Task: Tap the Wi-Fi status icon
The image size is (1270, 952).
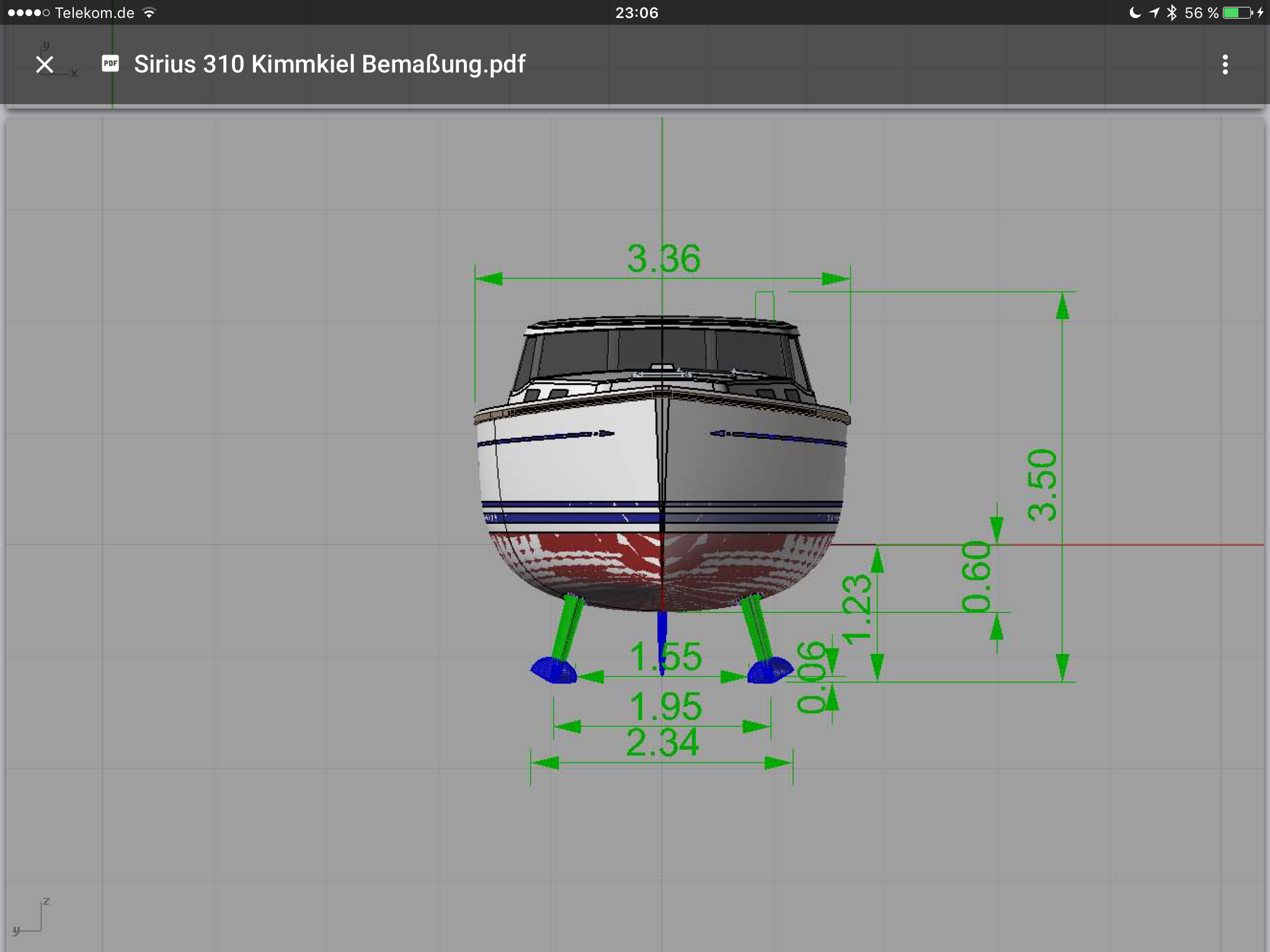Action: (149, 12)
